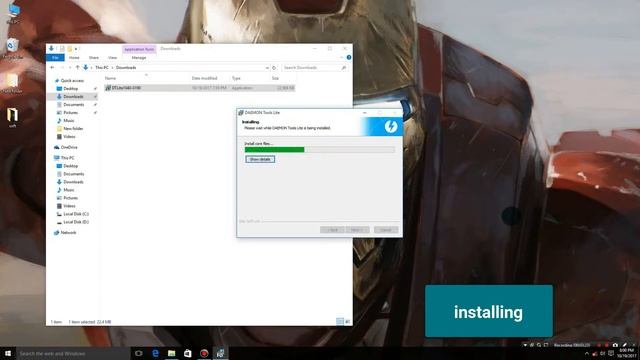Expand the ribbon with the chevron
This screenshot has width=640, height=360.
pos(342,58)
